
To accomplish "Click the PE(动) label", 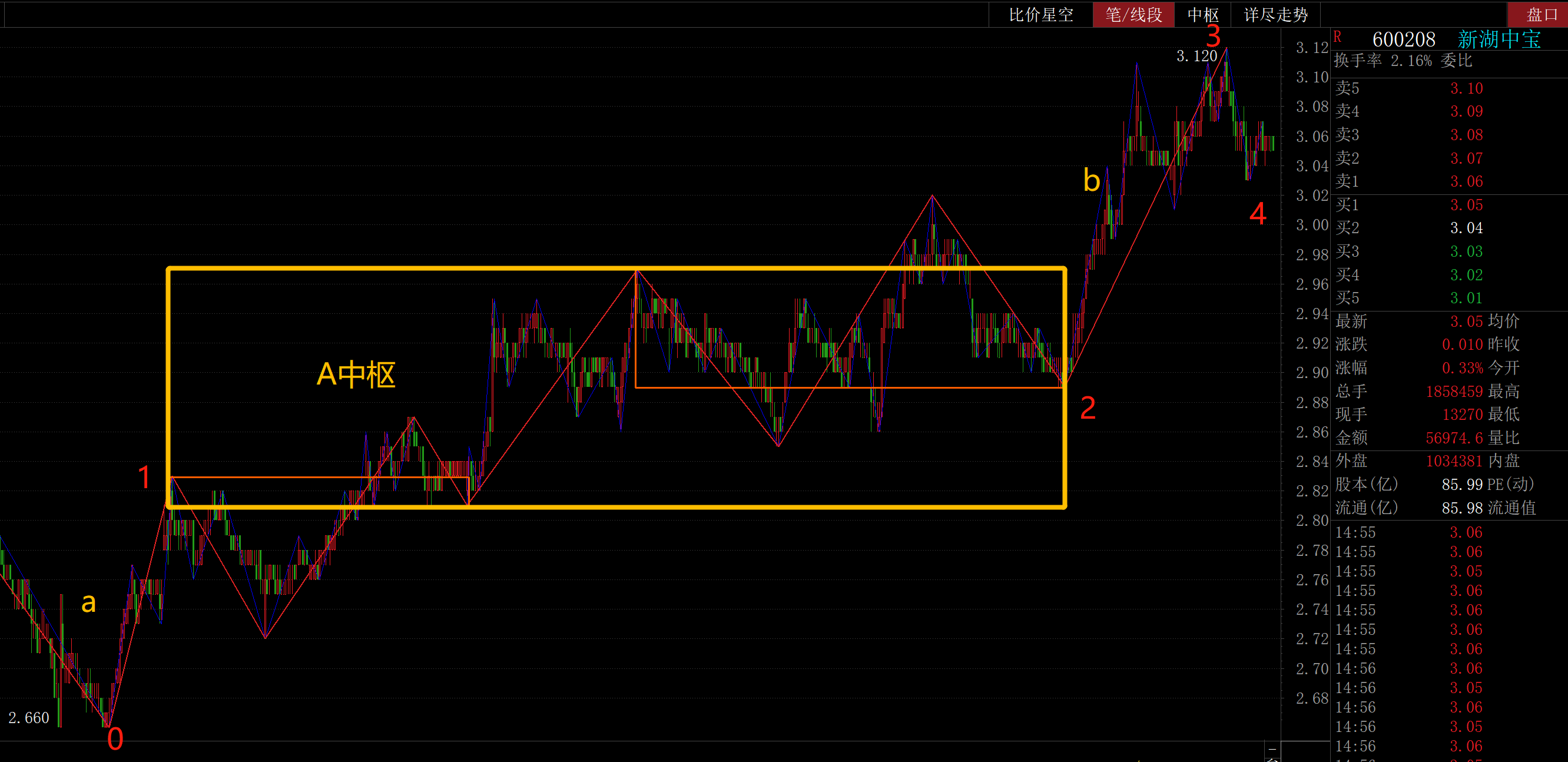I will (1511, 485).
